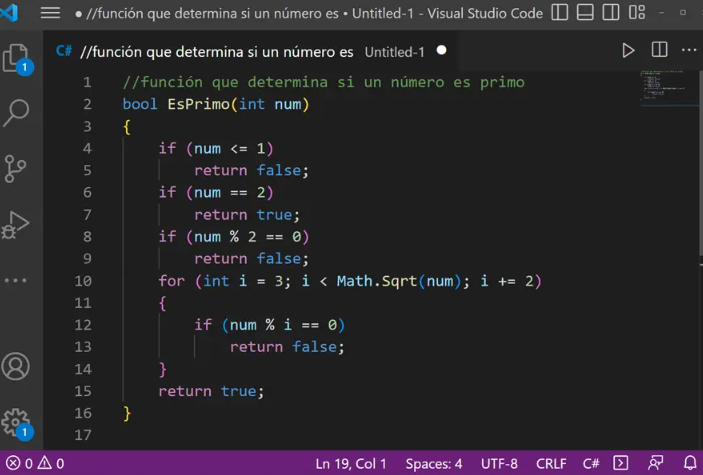703x475 pixels.
Task: Click the EsPrimo function name
Action: pyautogui.click(x=198, y=104)
